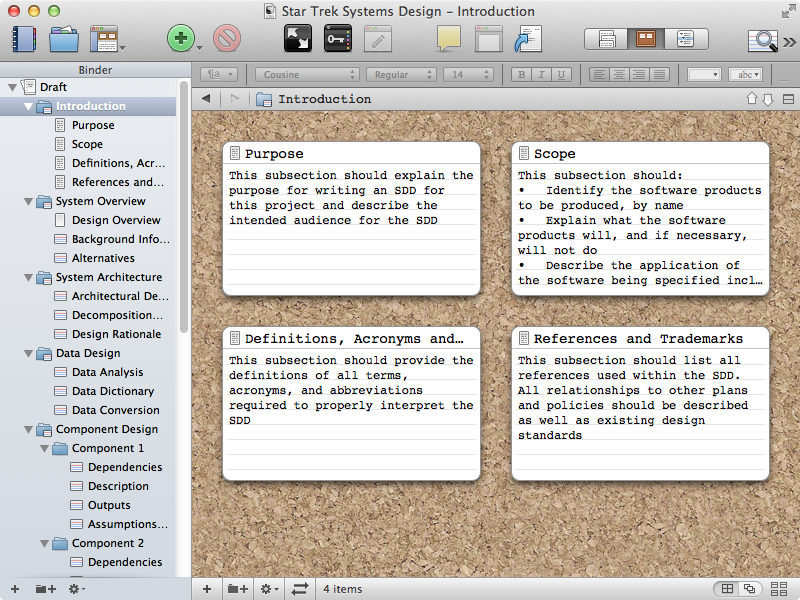Toggle auto-load selection arrows icon
Viewport: 800px width, 600px height.
[x=299, y=589]
